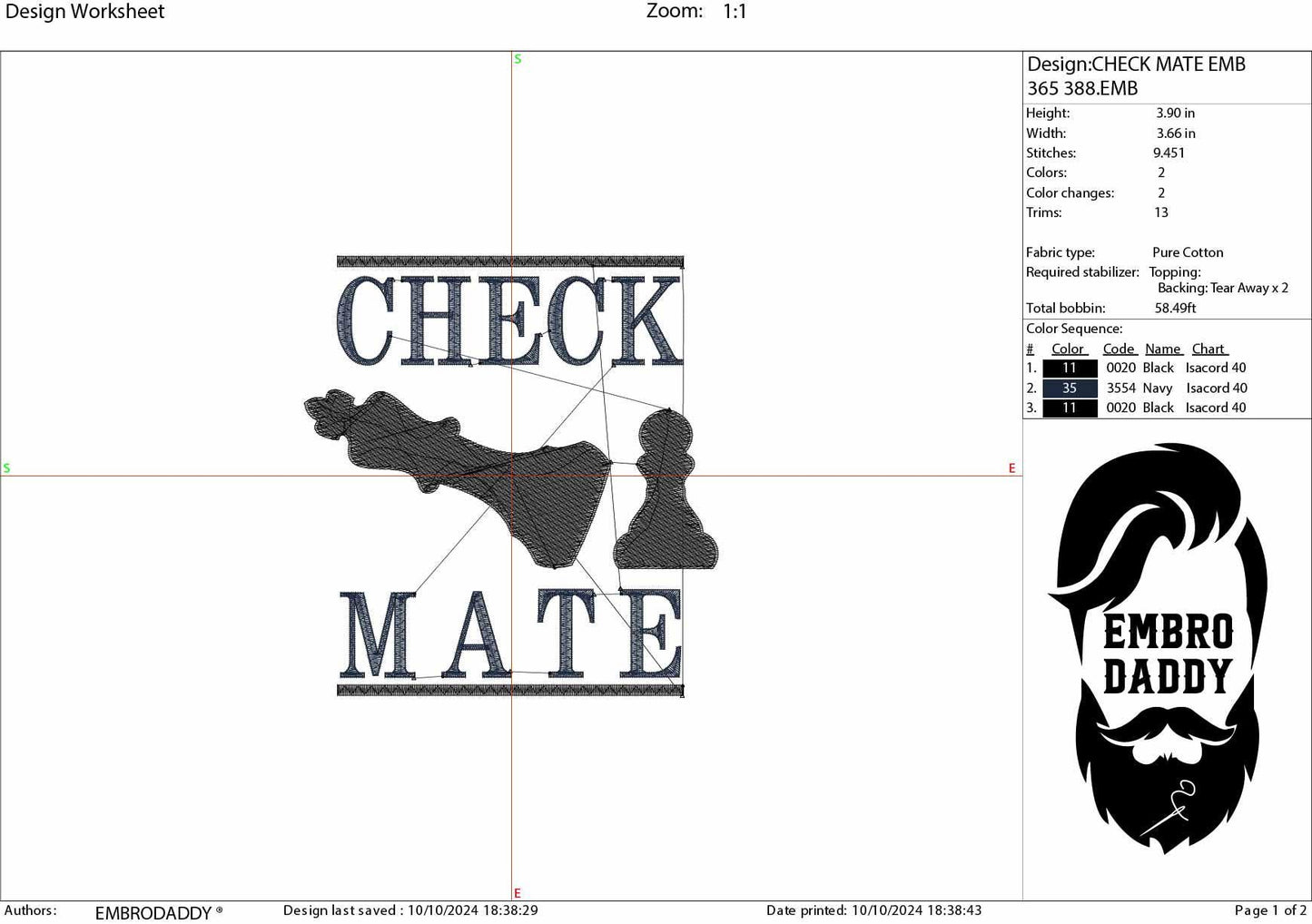Click the embroidered word MATE
Image resolution: width=1312 pixels, height=924 pixels.
point(508,635)
